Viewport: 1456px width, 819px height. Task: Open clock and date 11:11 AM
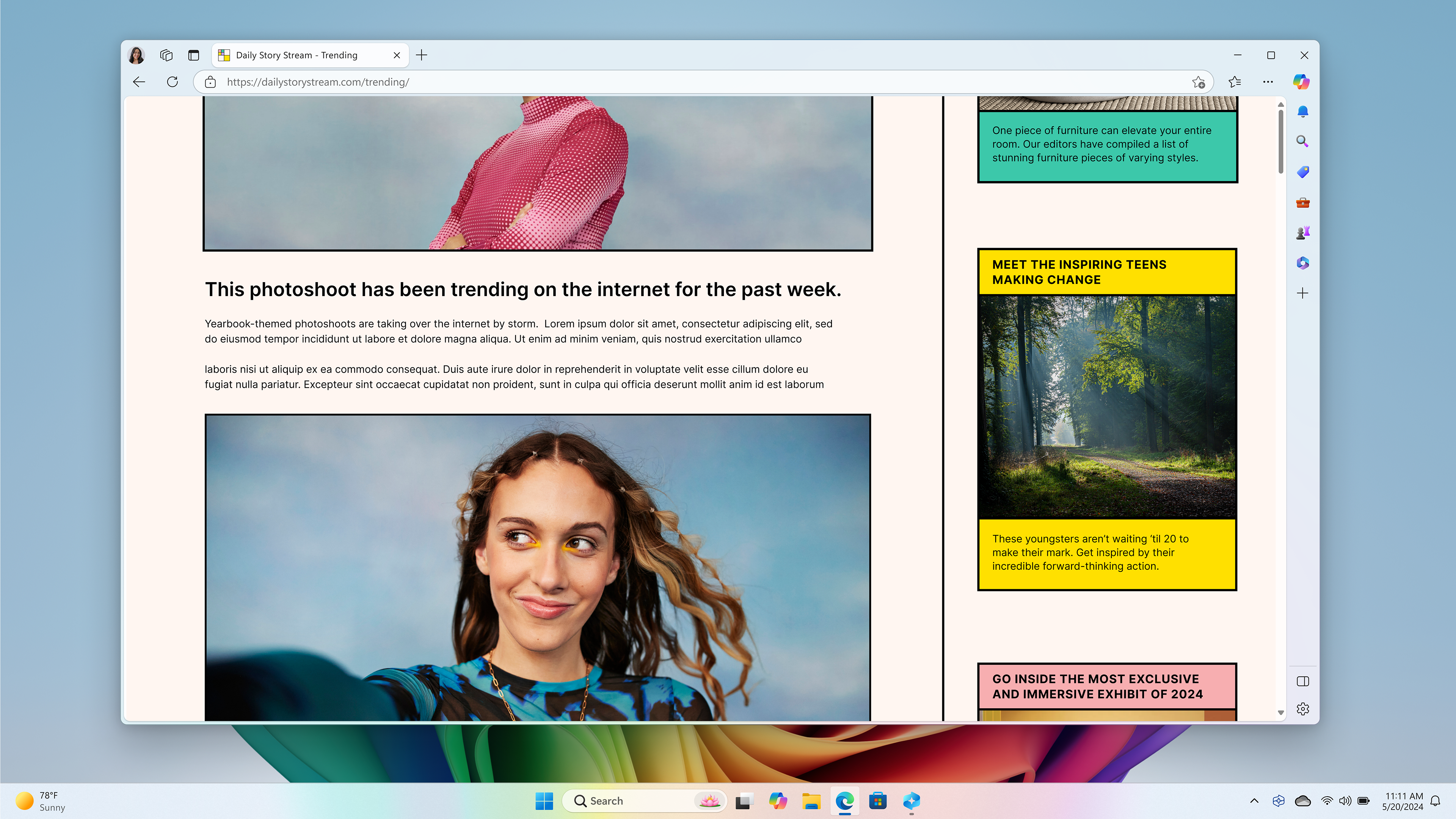[1403, 802]
